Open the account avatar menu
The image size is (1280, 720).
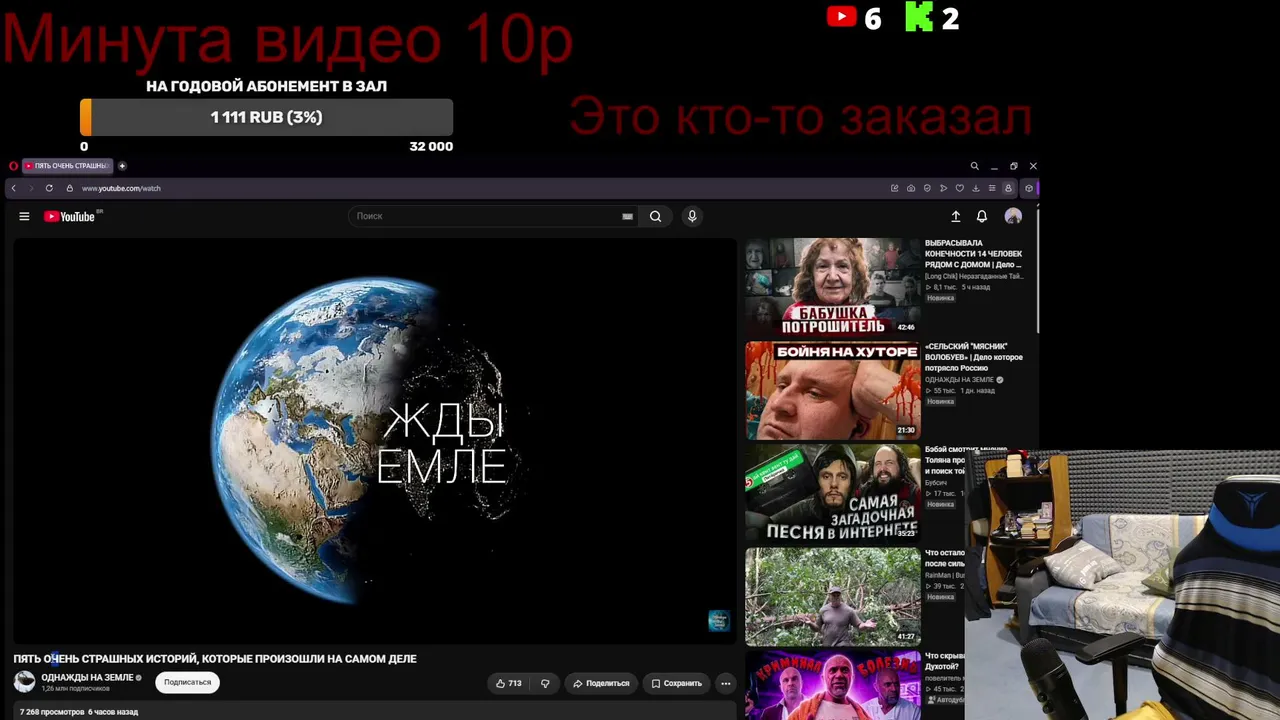(1013, 216)
